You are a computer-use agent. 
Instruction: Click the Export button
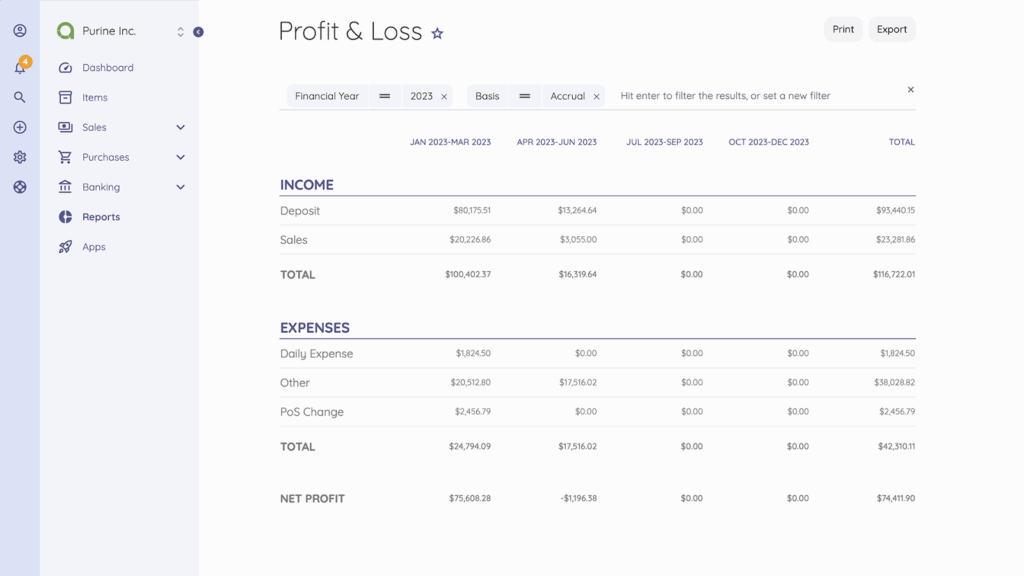click(x=891, y=30)
